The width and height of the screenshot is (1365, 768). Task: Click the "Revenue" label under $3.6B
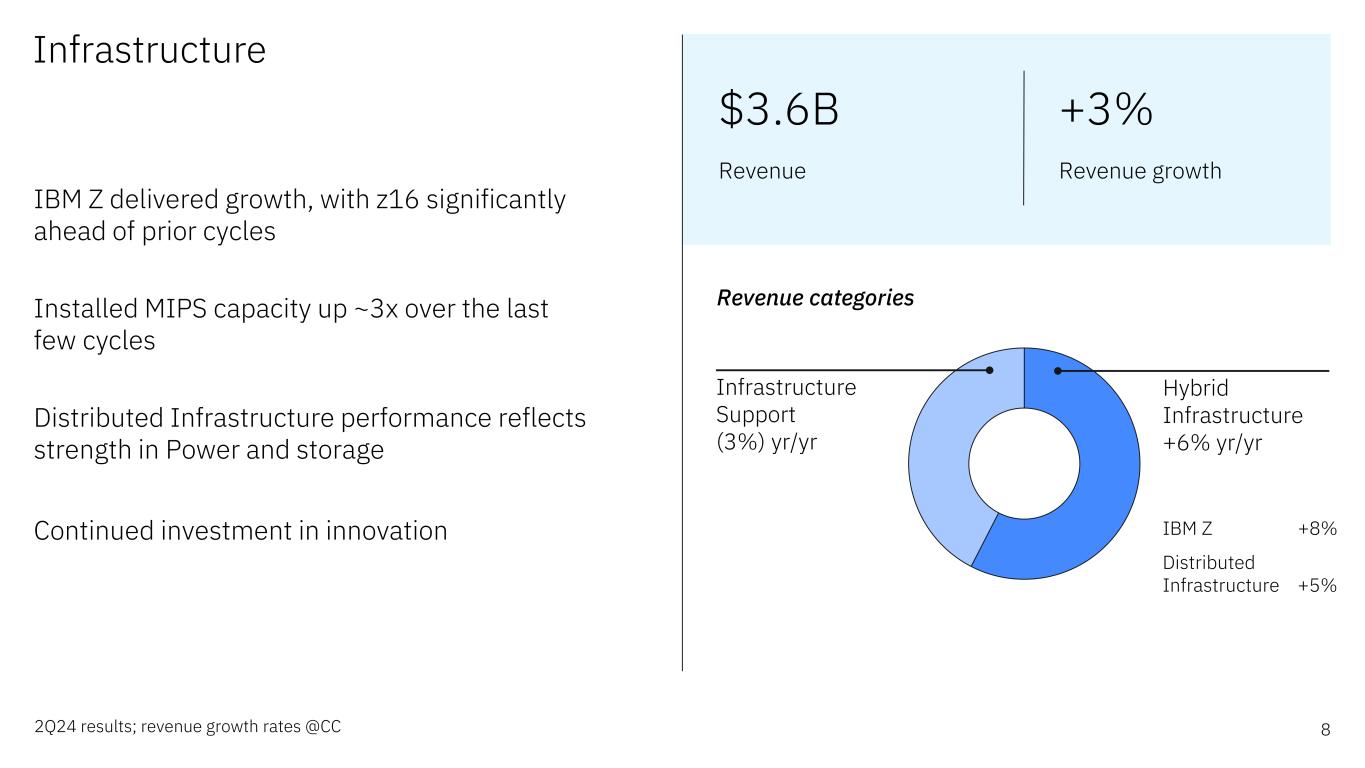point(762,171)
